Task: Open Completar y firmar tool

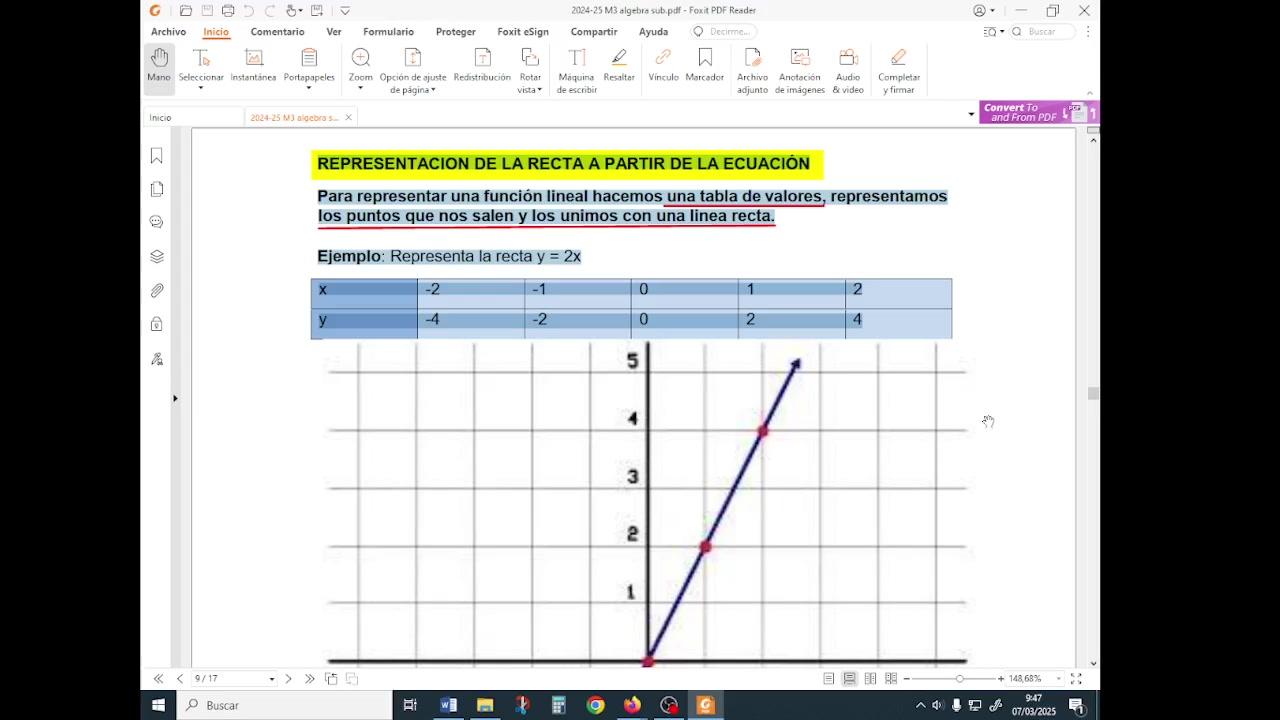Action: pos(899,70)
